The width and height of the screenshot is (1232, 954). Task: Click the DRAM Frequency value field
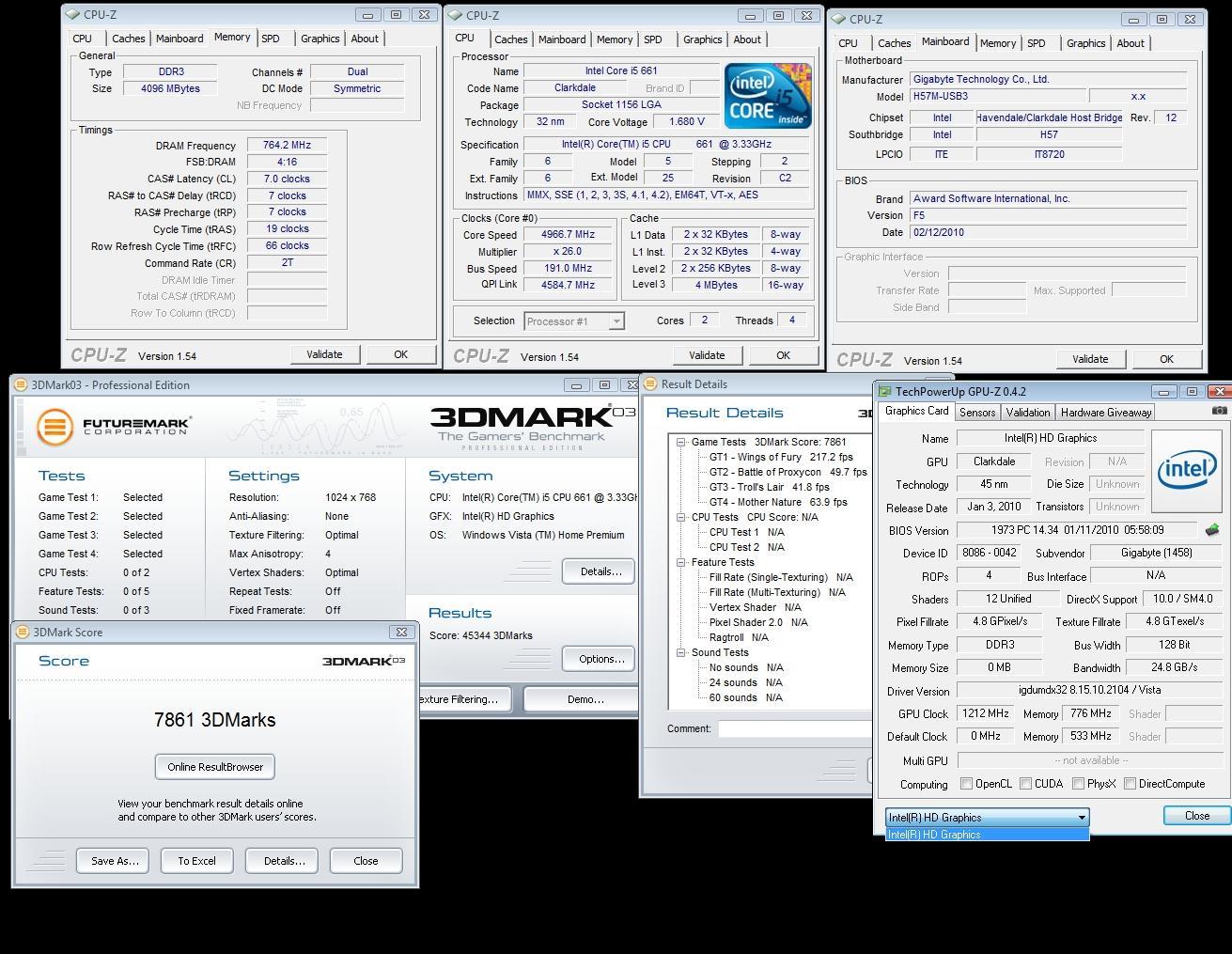(x=288, y=145)
